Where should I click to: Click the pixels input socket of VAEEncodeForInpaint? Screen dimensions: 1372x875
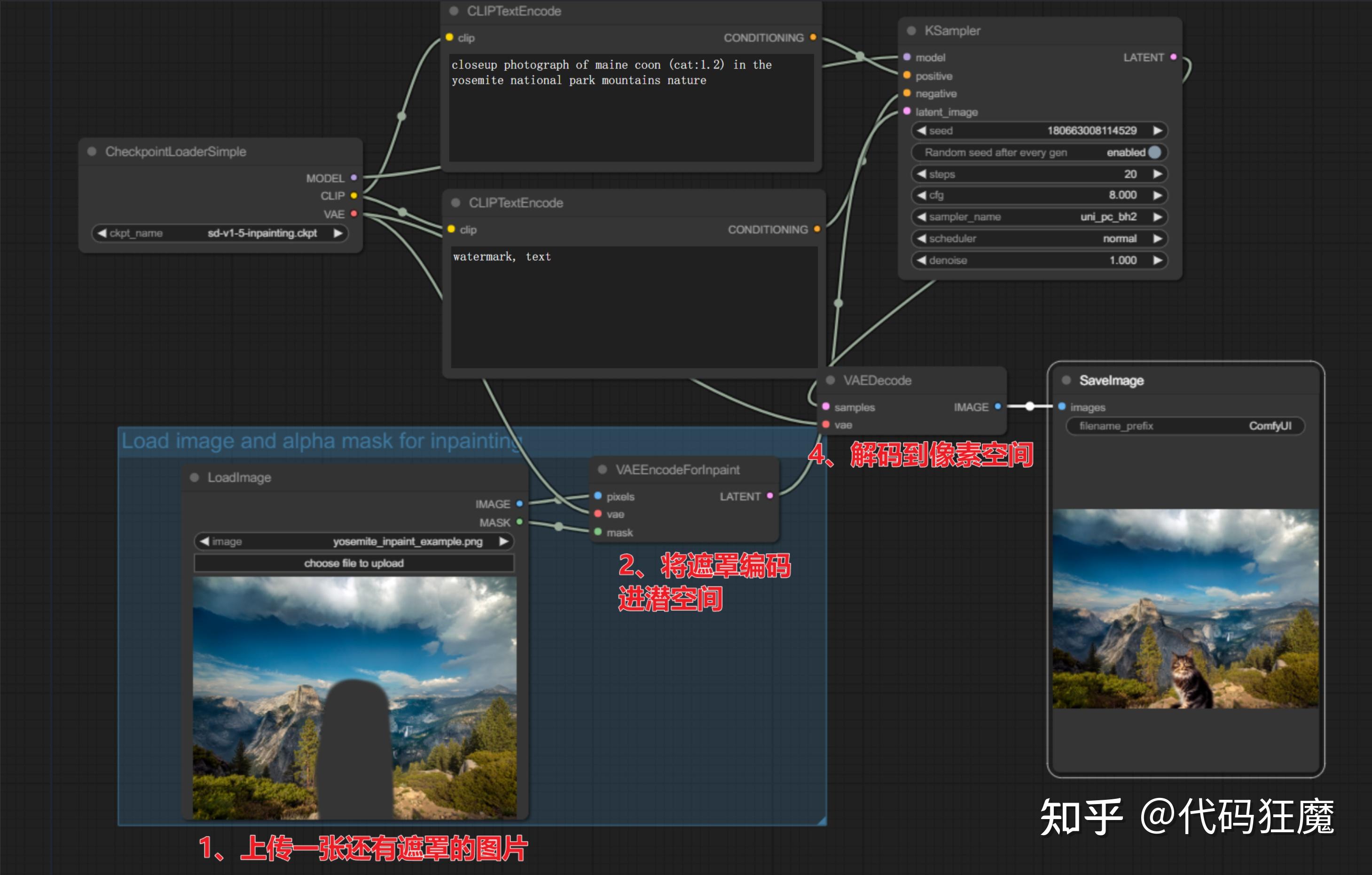598,496
